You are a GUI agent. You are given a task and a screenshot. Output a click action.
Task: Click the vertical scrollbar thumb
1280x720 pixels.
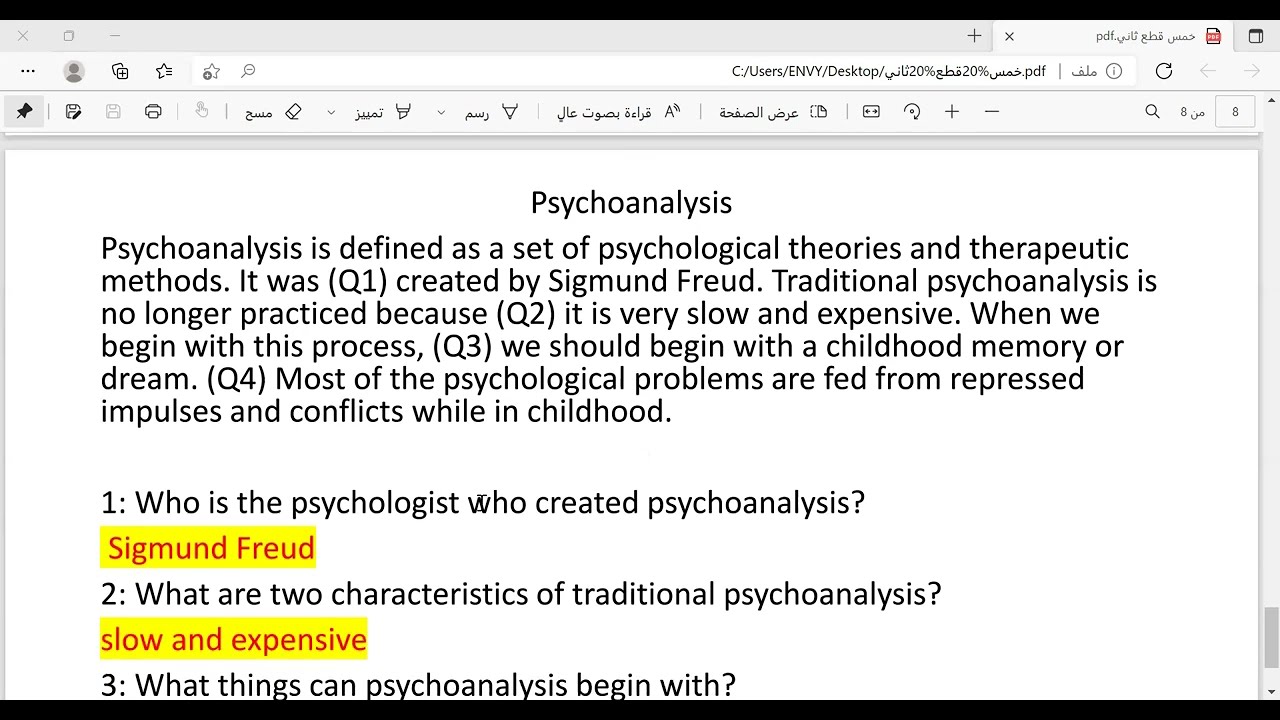tap(1272, 637)
